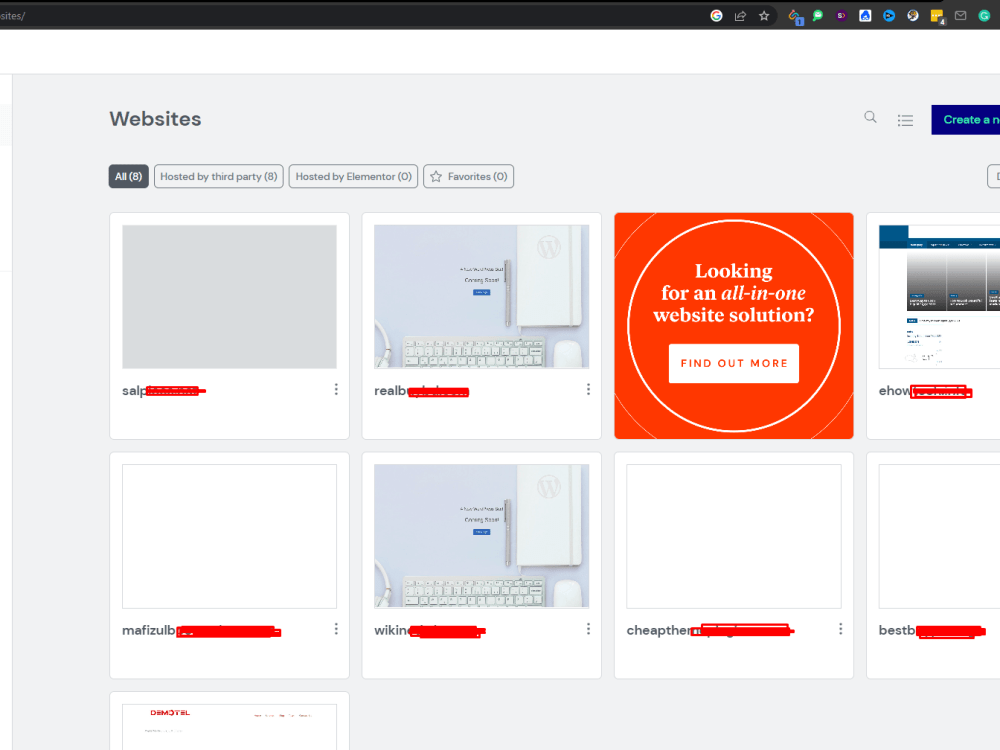Open the search icon to find websites

point(870,117)
